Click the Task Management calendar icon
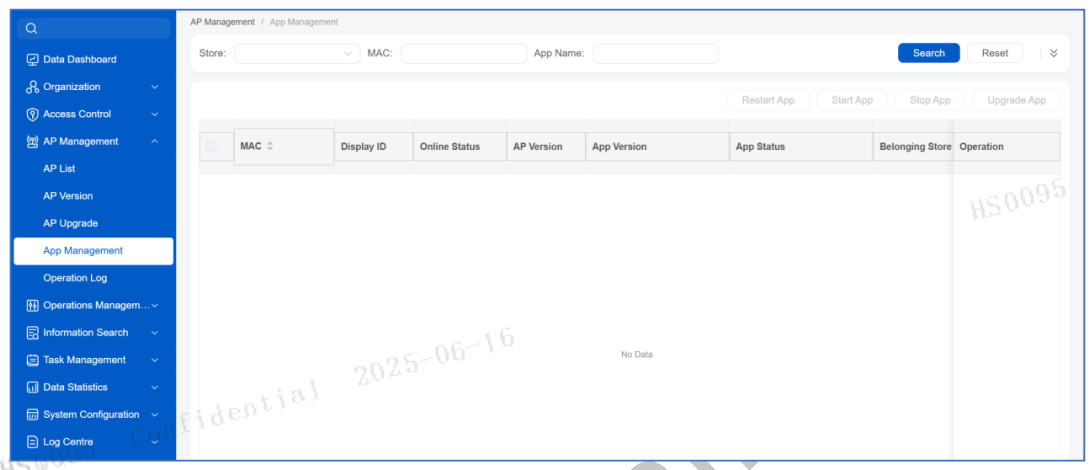The width and height of the screenshot is (1091, 470). tap(32, 360)
